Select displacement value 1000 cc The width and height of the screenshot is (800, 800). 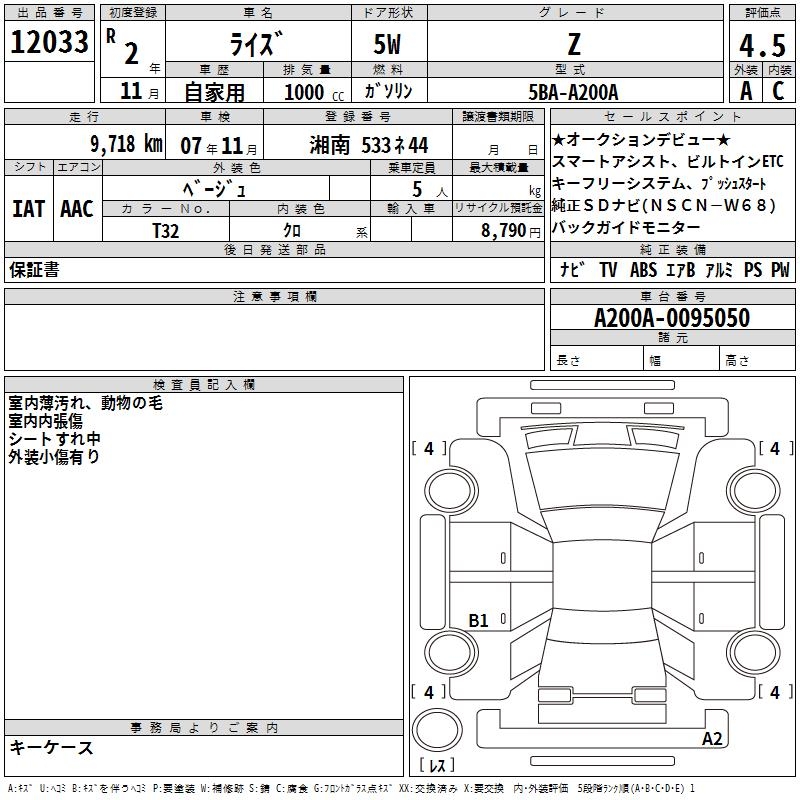pos(314,92)
